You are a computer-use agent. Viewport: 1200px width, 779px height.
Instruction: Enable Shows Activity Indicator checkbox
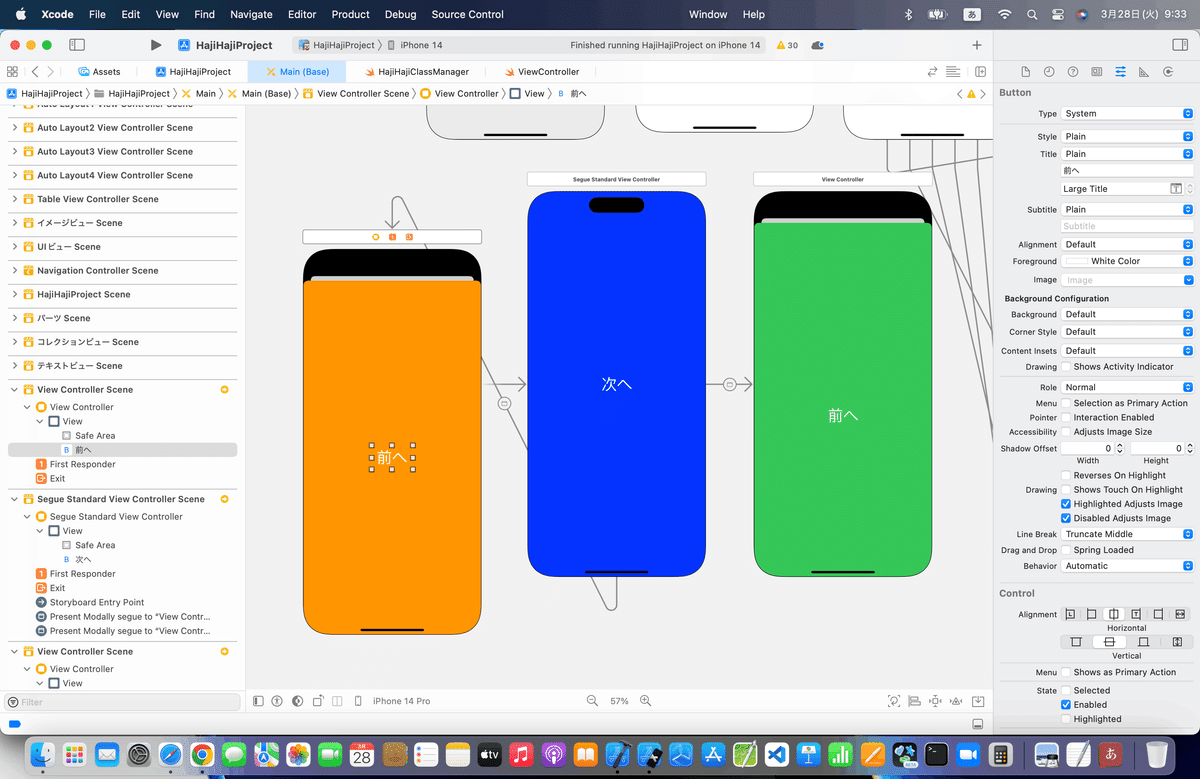pyautogui.click(x=1066, y=367)
